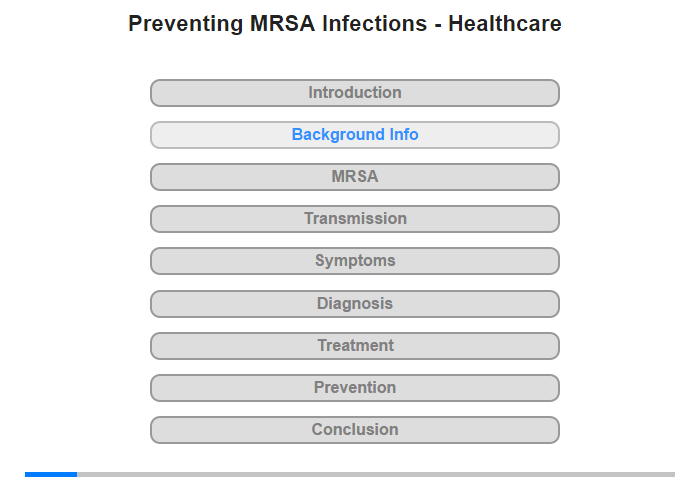Image resolution: width=700 pixels, height=480 pixels.
Task: Select Conclusion at the bottom of the list
Action: (x=354, y=430)
